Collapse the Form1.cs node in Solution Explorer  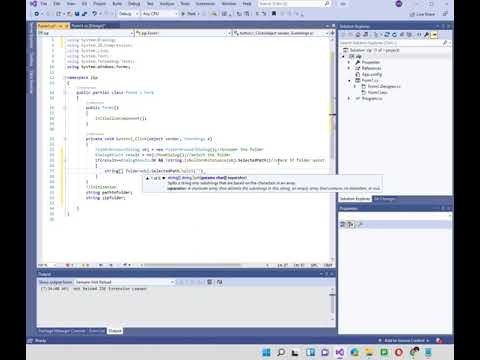tap(349, 80)
